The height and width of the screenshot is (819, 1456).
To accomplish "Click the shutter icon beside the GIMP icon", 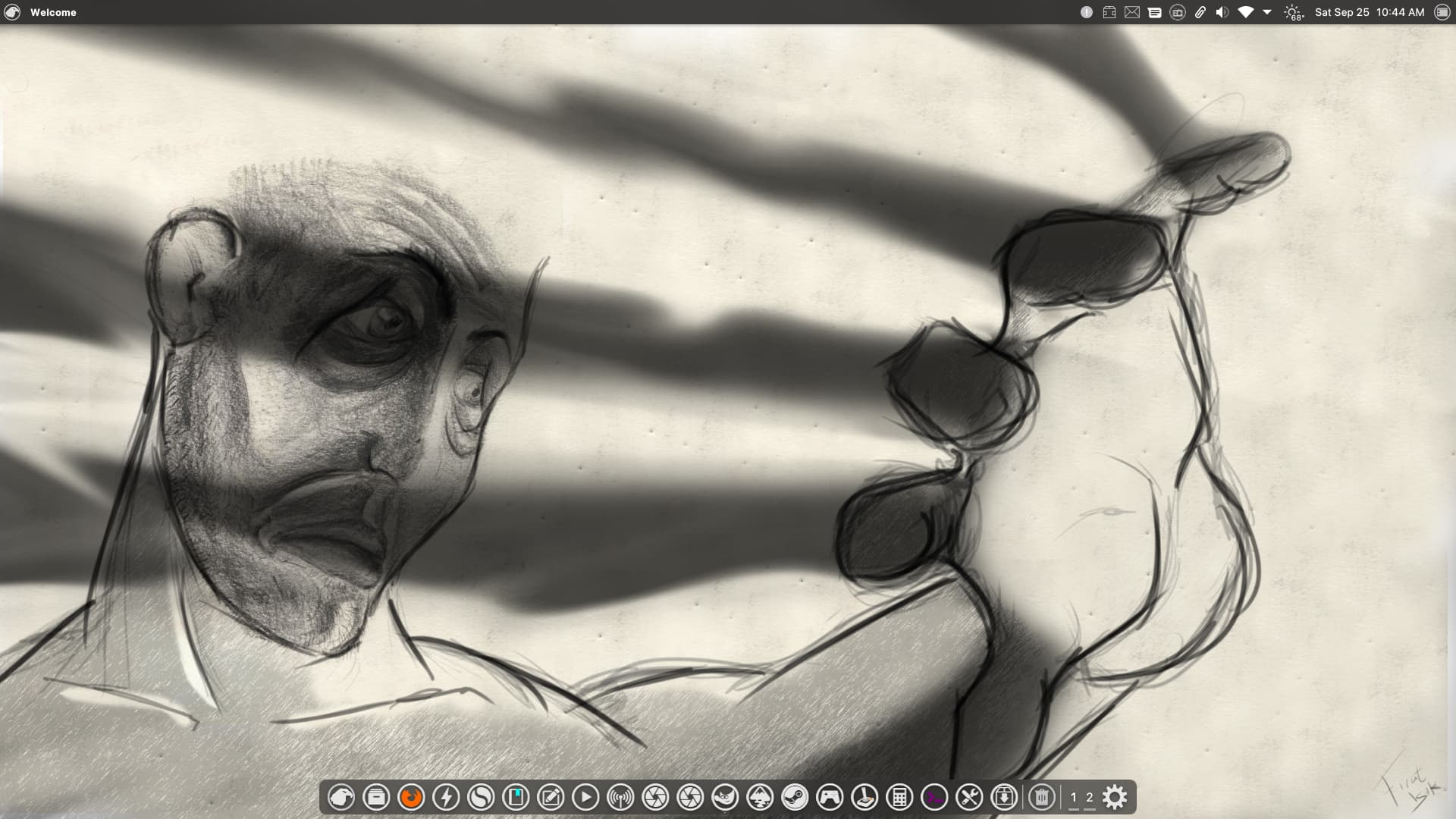I will pos(690,797).
